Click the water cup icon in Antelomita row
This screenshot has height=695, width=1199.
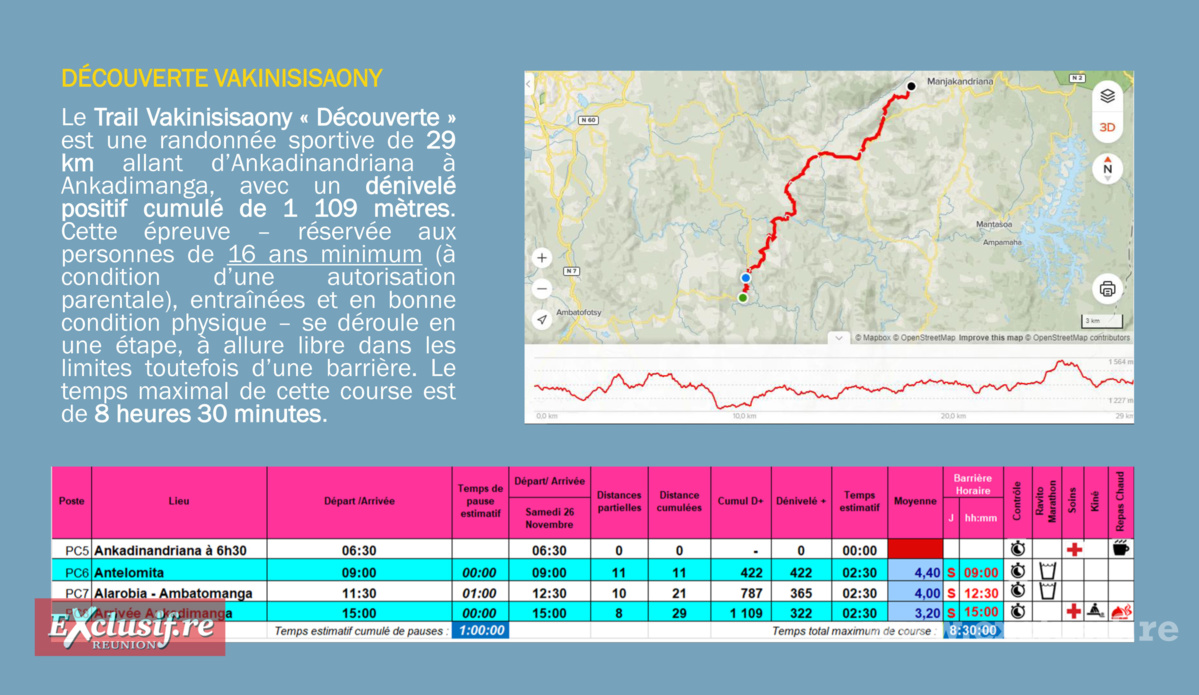tap(1048, 570)
